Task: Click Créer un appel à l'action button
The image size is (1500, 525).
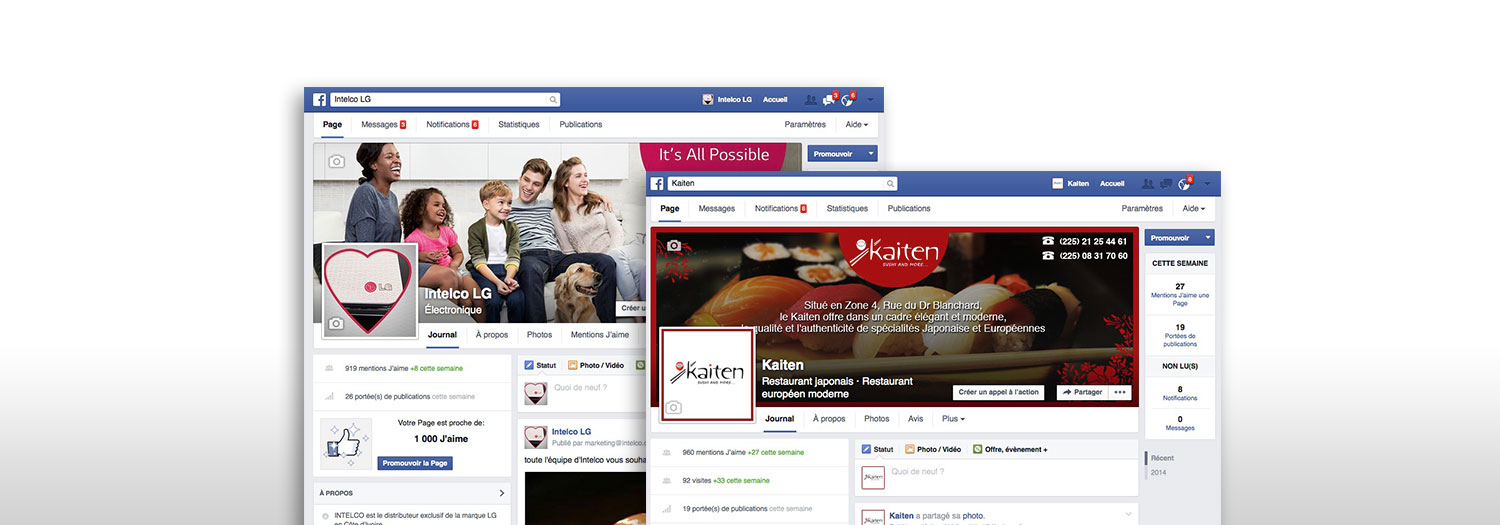Action: pyautogui.click(x=999, y=392)
